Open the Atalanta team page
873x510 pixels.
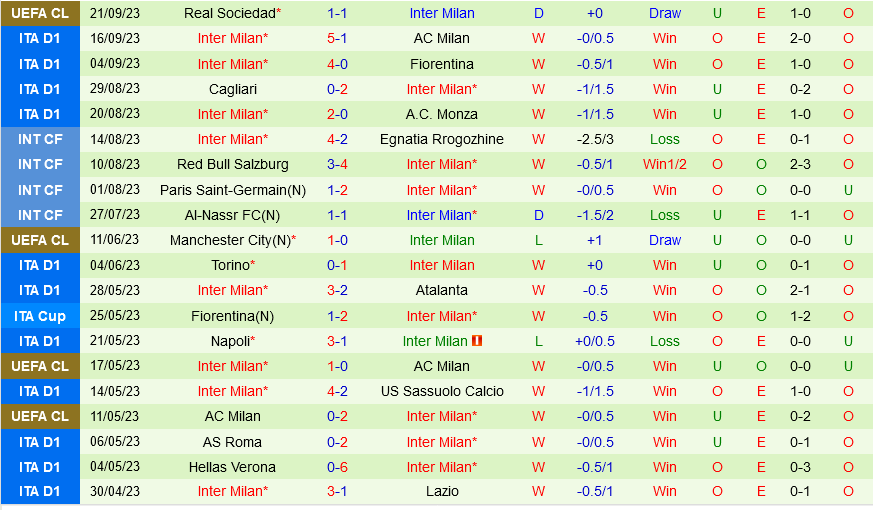click(x=442, y=290)
